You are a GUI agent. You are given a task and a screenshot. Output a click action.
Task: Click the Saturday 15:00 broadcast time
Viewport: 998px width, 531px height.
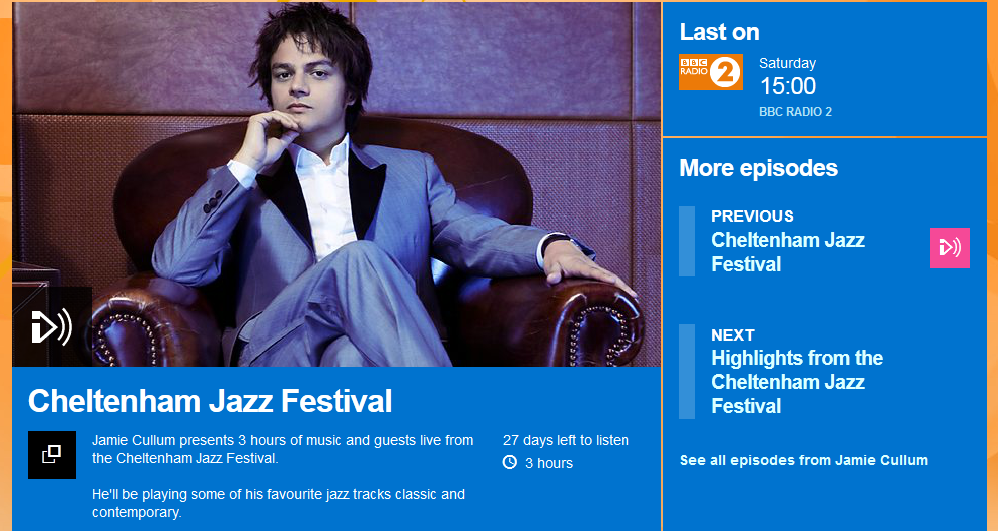point(787,78)
